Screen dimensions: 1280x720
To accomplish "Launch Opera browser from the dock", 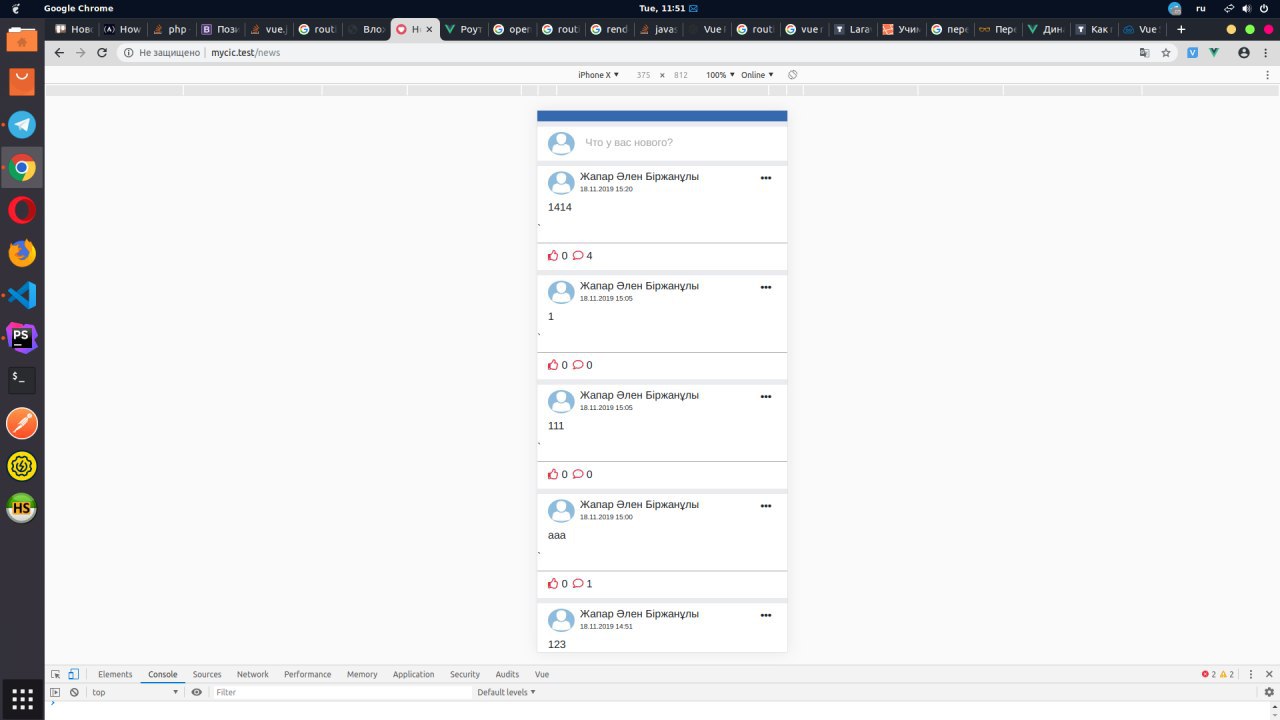I will click(22, 210).
